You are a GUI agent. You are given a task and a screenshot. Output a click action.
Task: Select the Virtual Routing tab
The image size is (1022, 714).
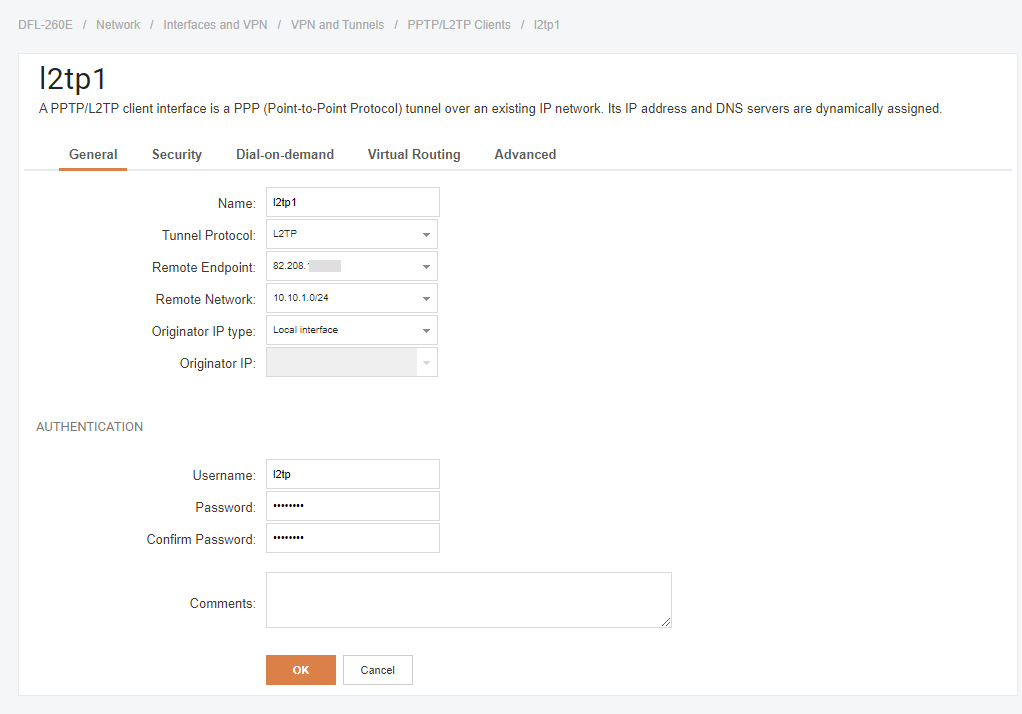pos(414,155)
